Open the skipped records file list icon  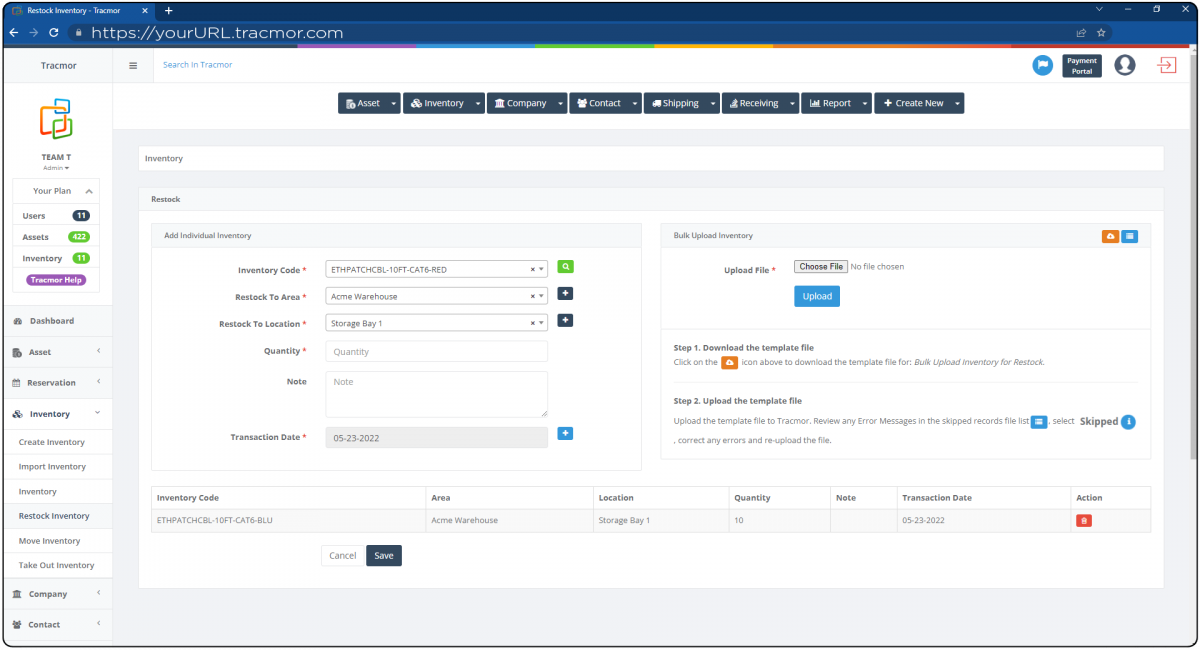(1037, 421)
